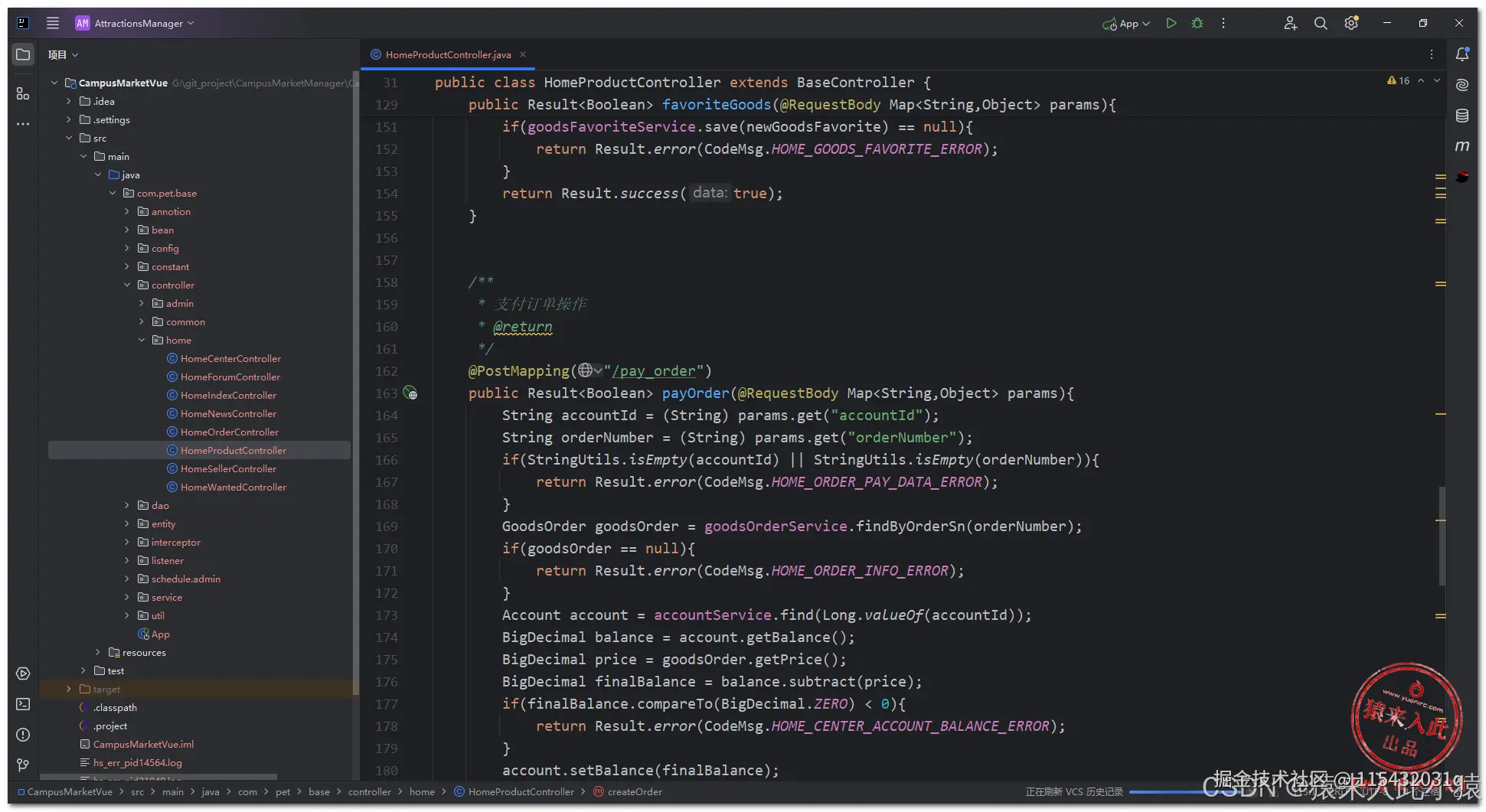Open IDE settings gear
This screenshot has width=1486, height=812.
1351,23
